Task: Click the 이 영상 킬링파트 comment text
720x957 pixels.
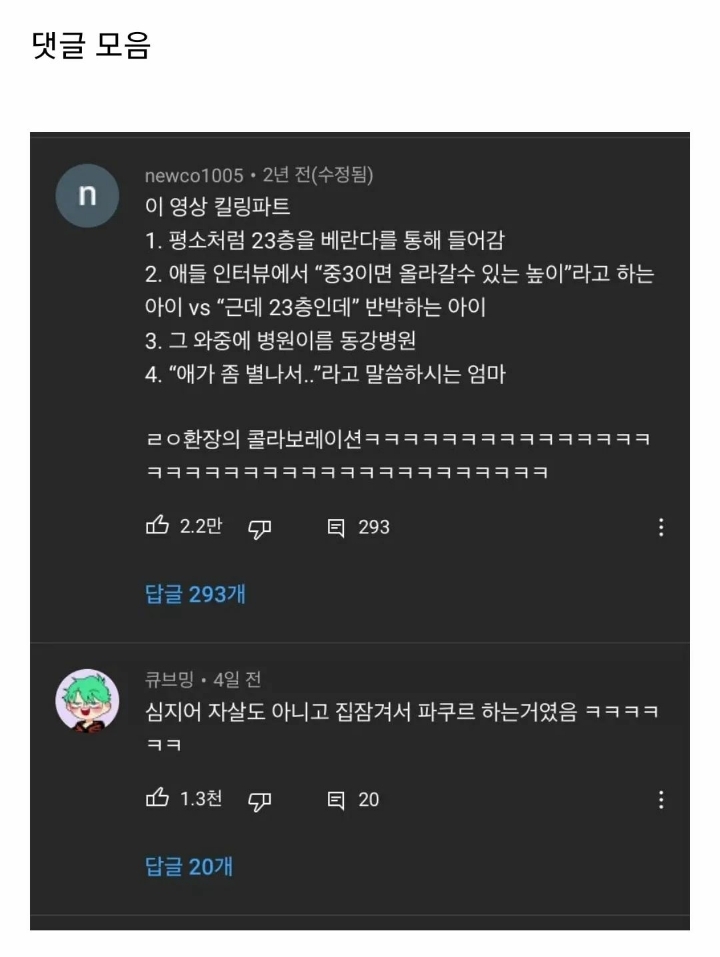Action: pyautogui.click(x=217, y=207)
